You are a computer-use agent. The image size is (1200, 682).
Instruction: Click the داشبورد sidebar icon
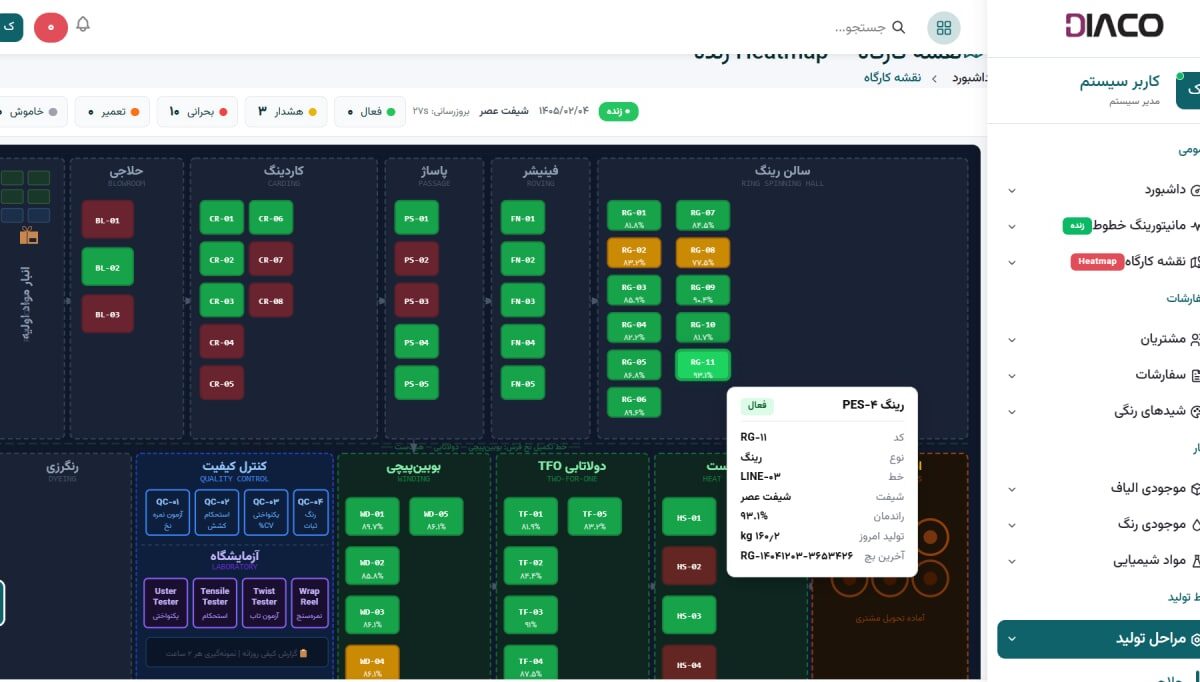click(x=1194, y=190)
